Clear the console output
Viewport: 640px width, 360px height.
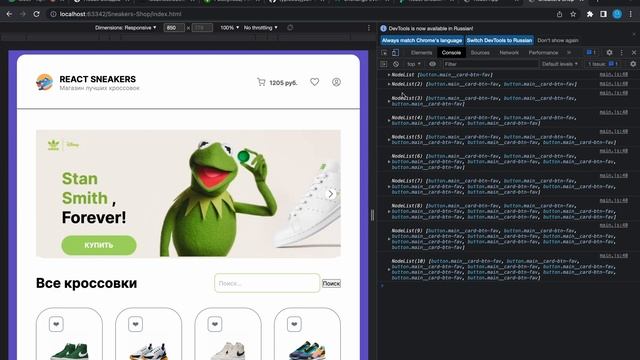pyautogui.click(x=396, y=64)
